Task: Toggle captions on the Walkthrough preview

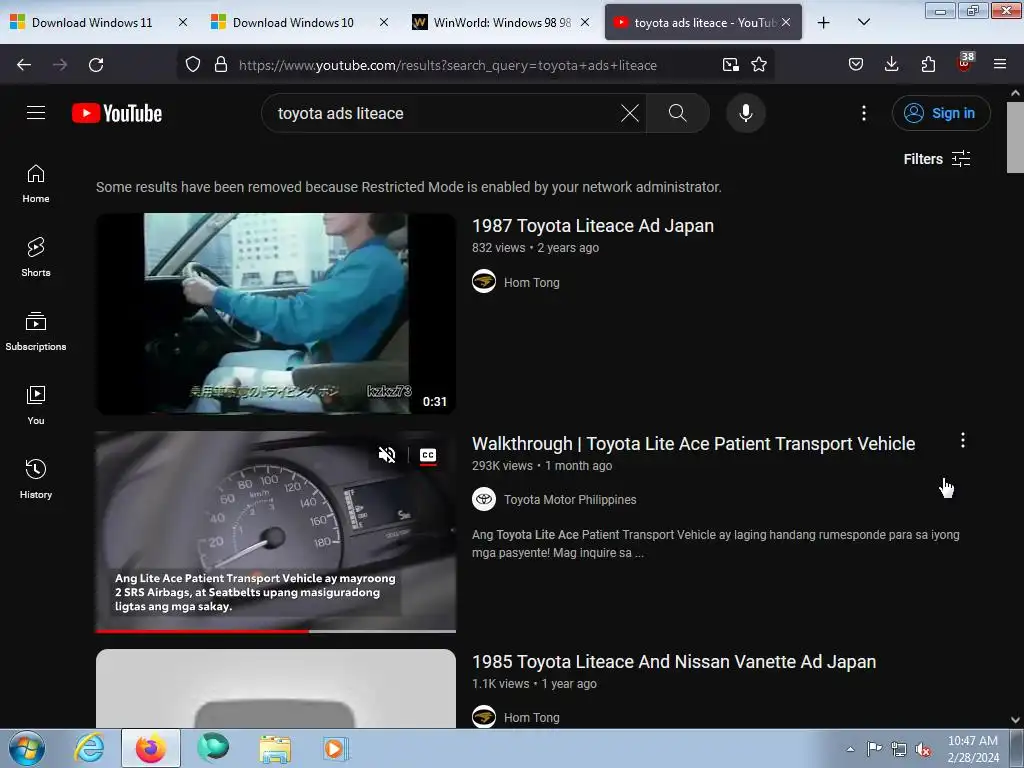Action: coord(428,455)
